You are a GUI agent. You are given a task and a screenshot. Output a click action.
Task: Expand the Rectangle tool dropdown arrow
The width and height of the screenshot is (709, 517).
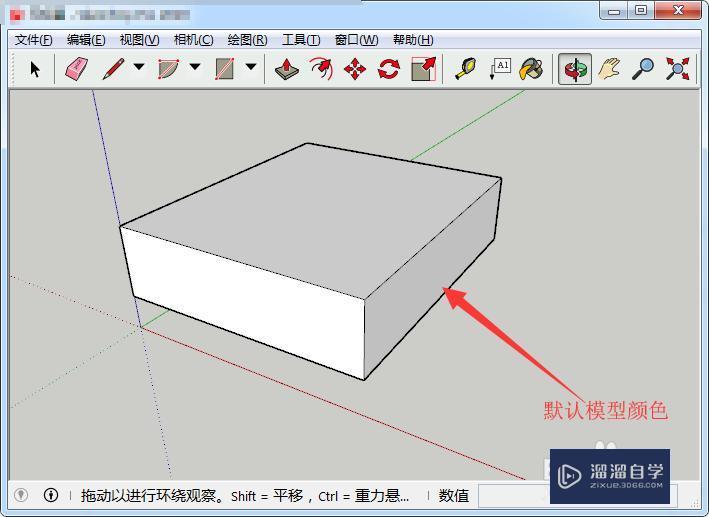point(251,67)
